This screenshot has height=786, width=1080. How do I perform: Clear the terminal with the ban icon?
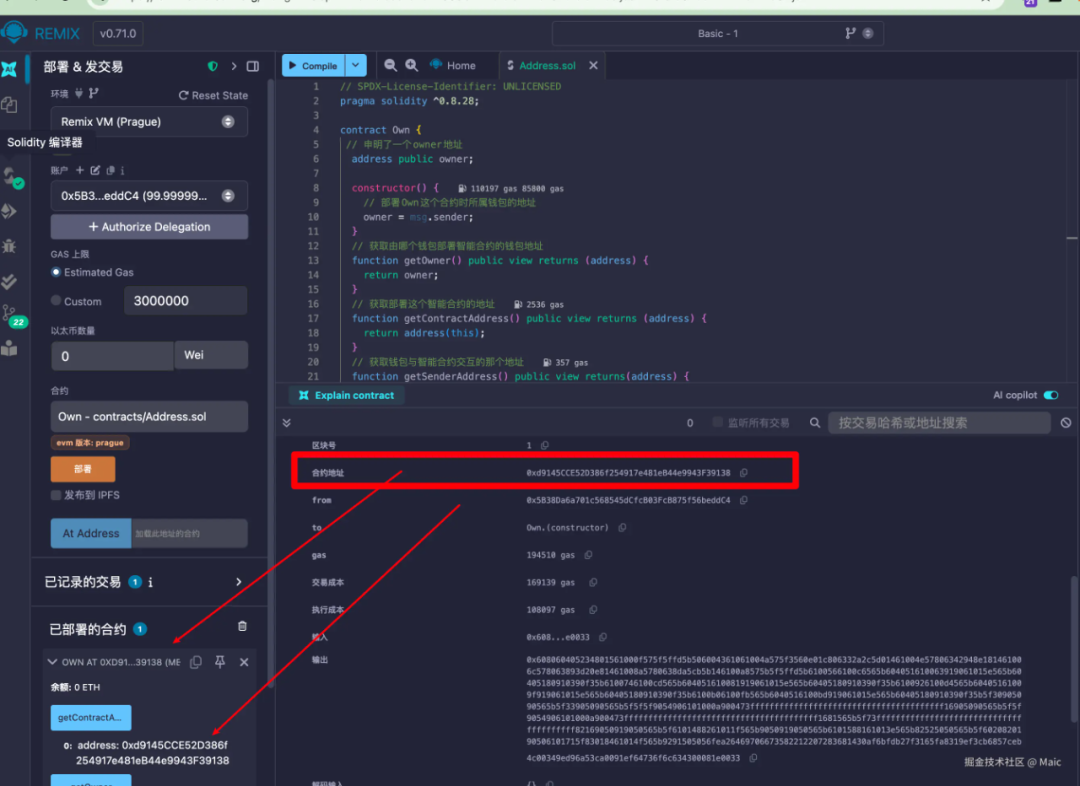[1066, 423]
